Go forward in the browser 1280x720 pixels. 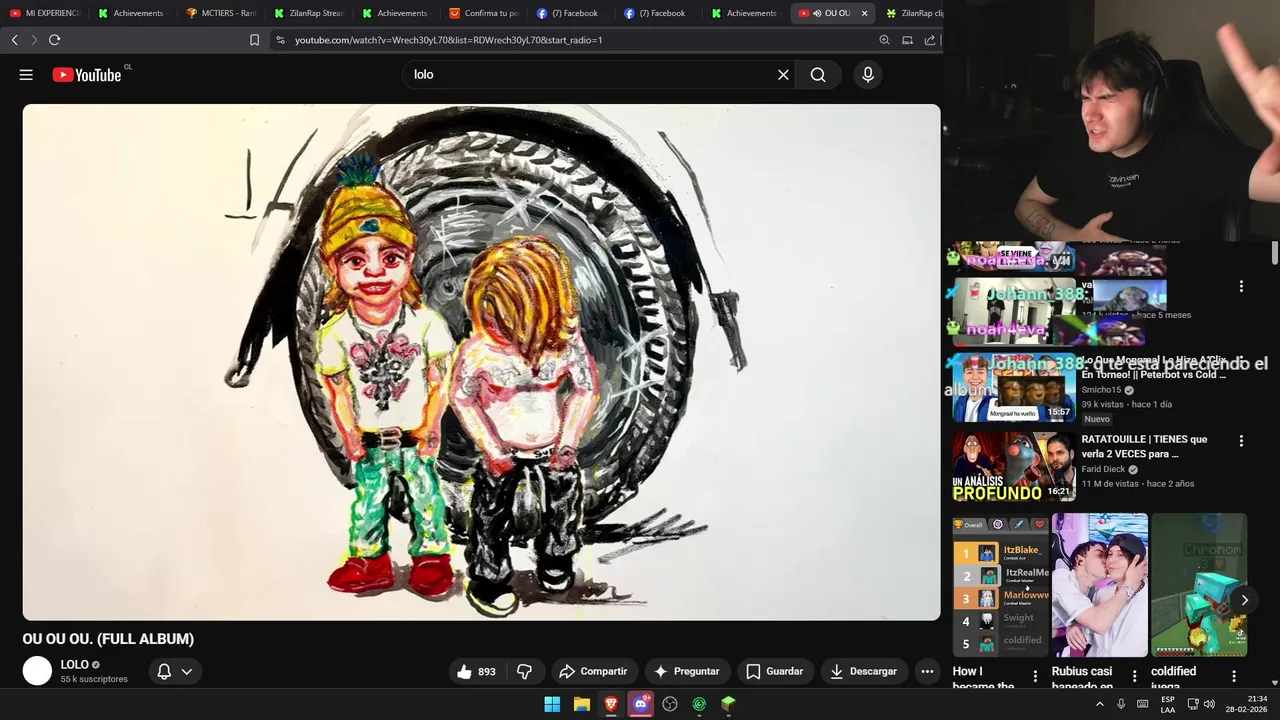[x=34, y=40]
